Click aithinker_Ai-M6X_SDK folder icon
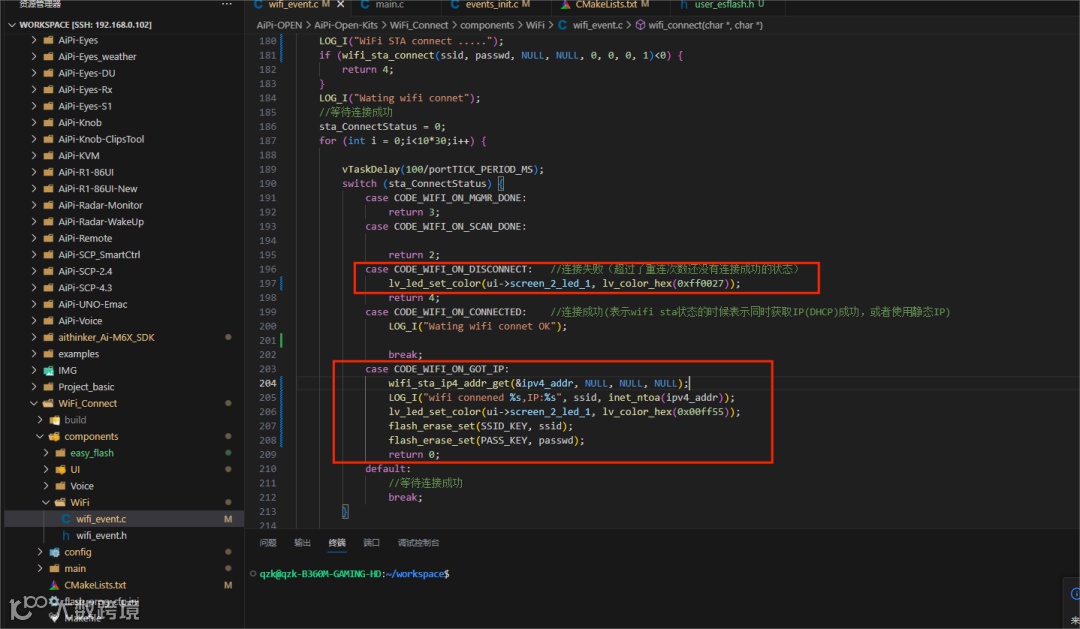1080x629 pixels. (x=48, y=337)
